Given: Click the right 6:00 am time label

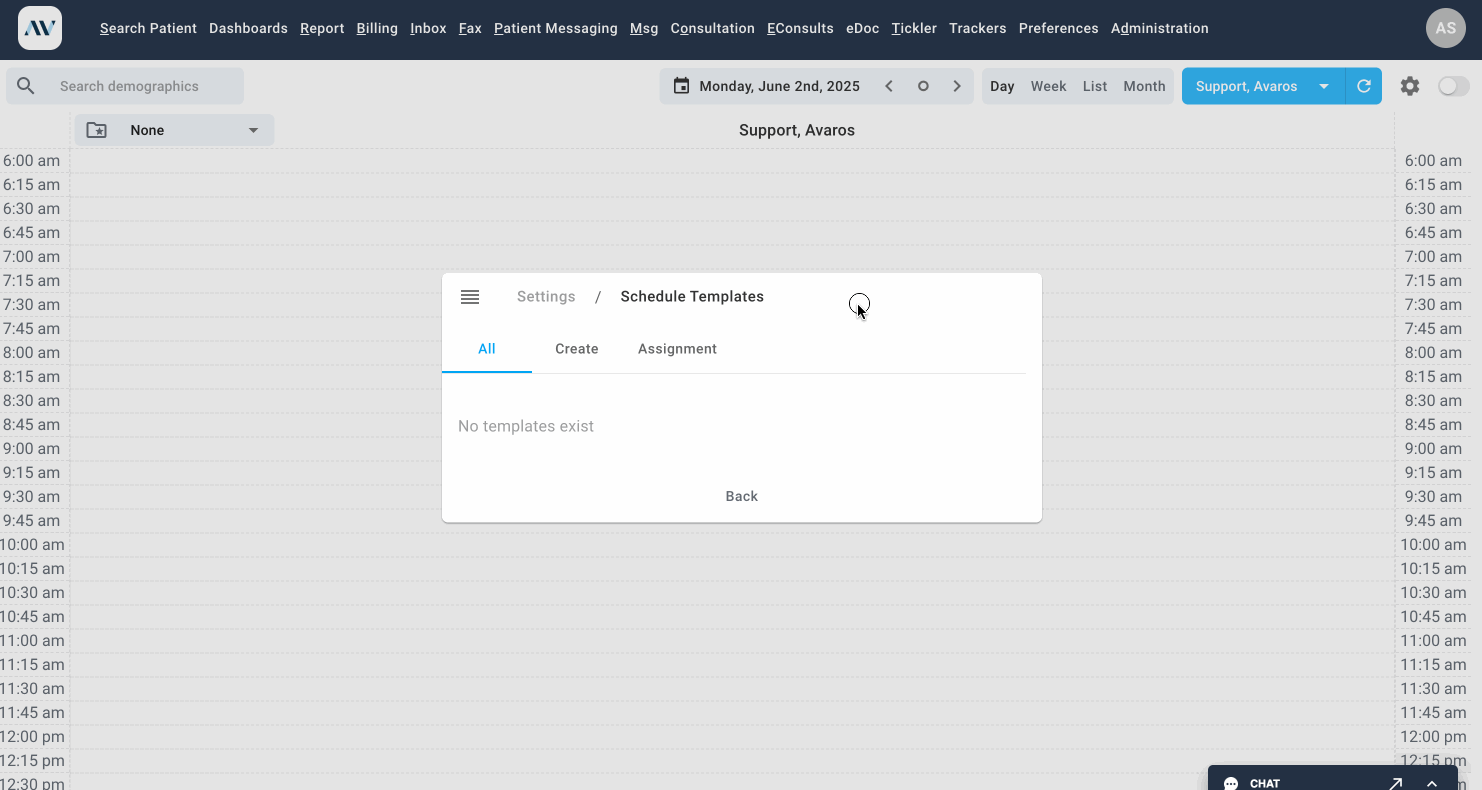Looking at the screenshot, I should [x=1433, y=160].
